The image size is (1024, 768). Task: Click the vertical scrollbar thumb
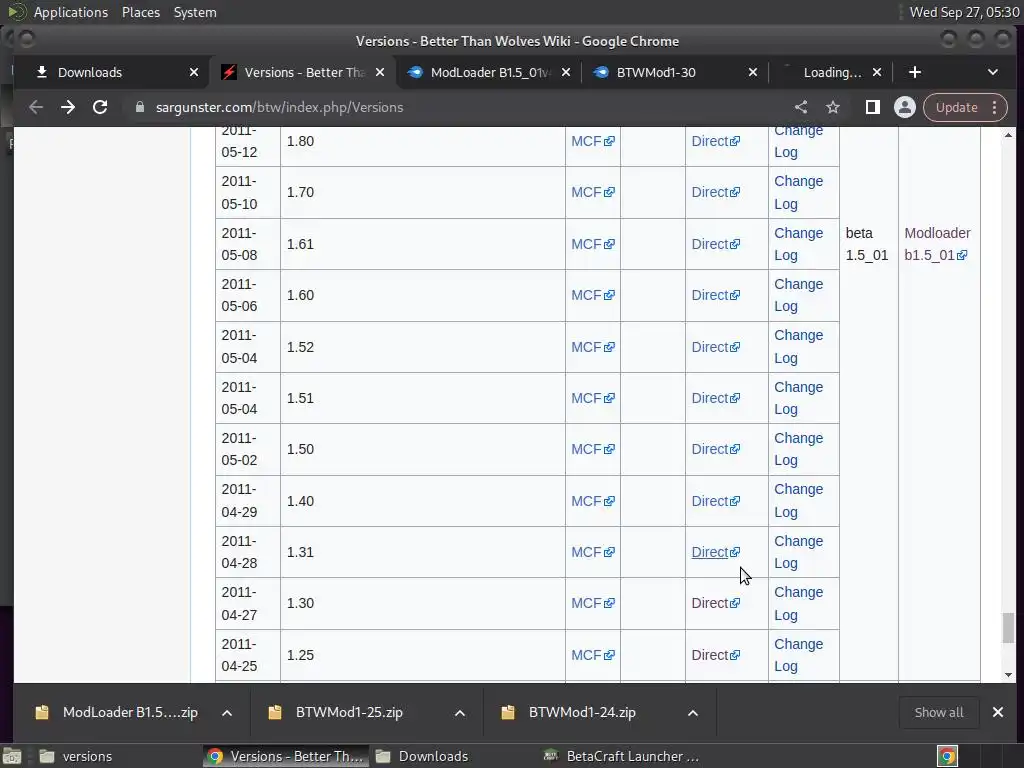click(x=1008, y=628)
